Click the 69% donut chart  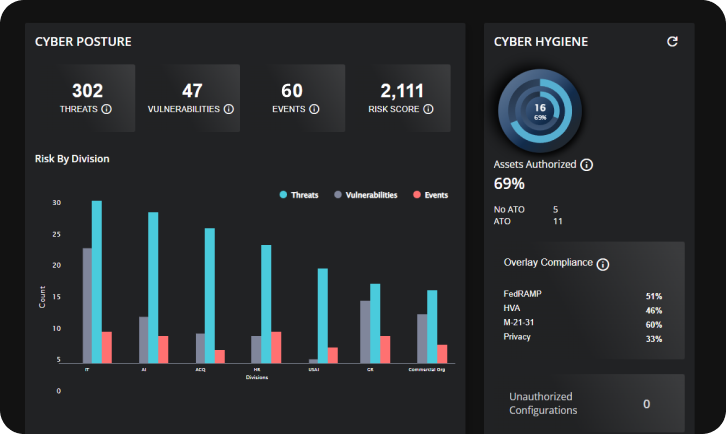[x=539, y=111]
